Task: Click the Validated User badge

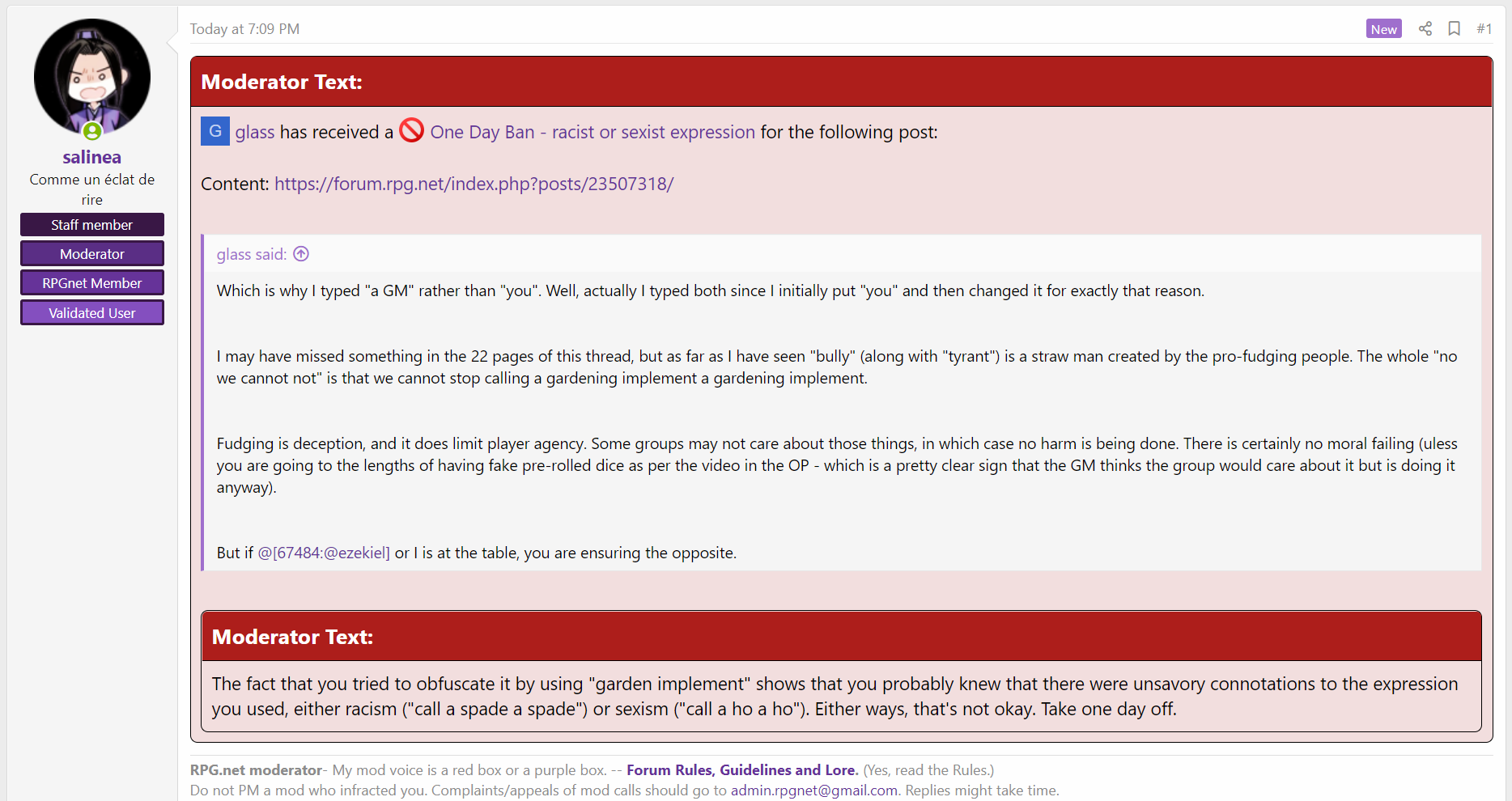Action: click(92, 313)
